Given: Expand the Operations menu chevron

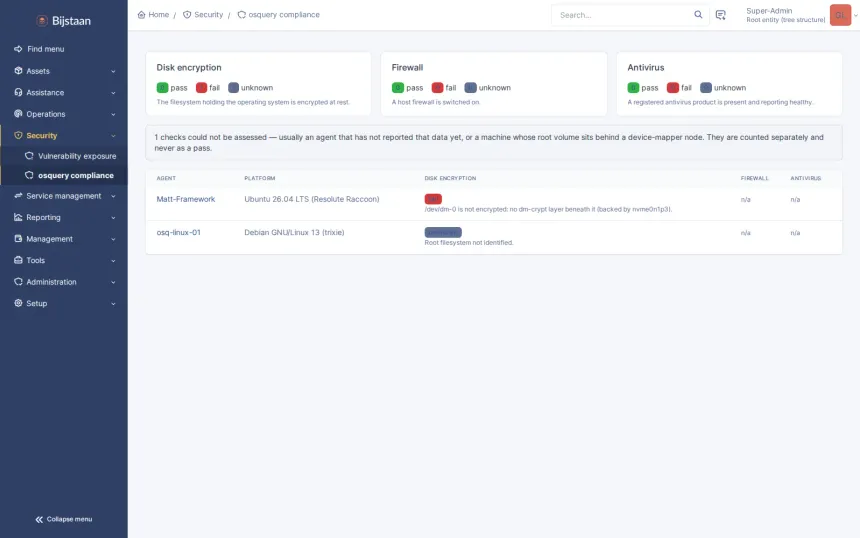Looking at the screenshot, I should (x=113, y=114).
